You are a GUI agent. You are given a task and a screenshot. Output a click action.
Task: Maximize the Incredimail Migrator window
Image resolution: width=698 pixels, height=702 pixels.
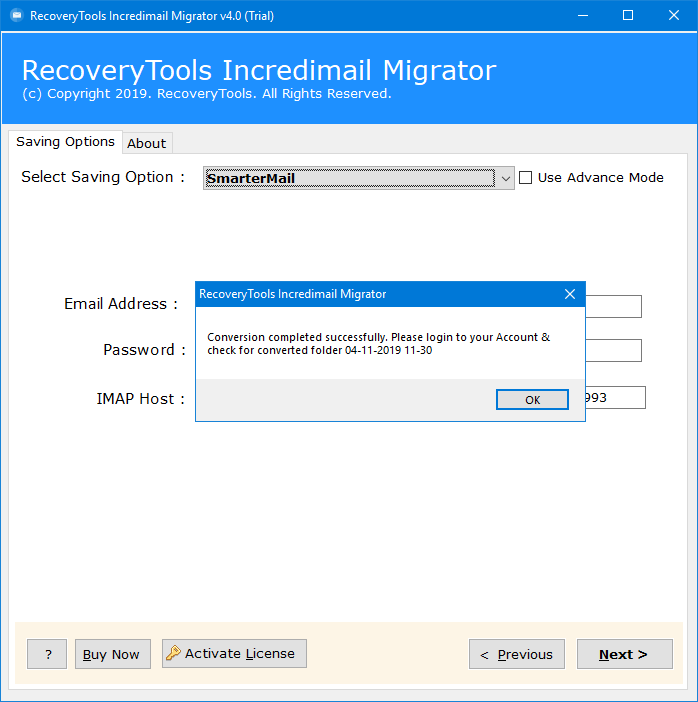click(x=628, y=16)
